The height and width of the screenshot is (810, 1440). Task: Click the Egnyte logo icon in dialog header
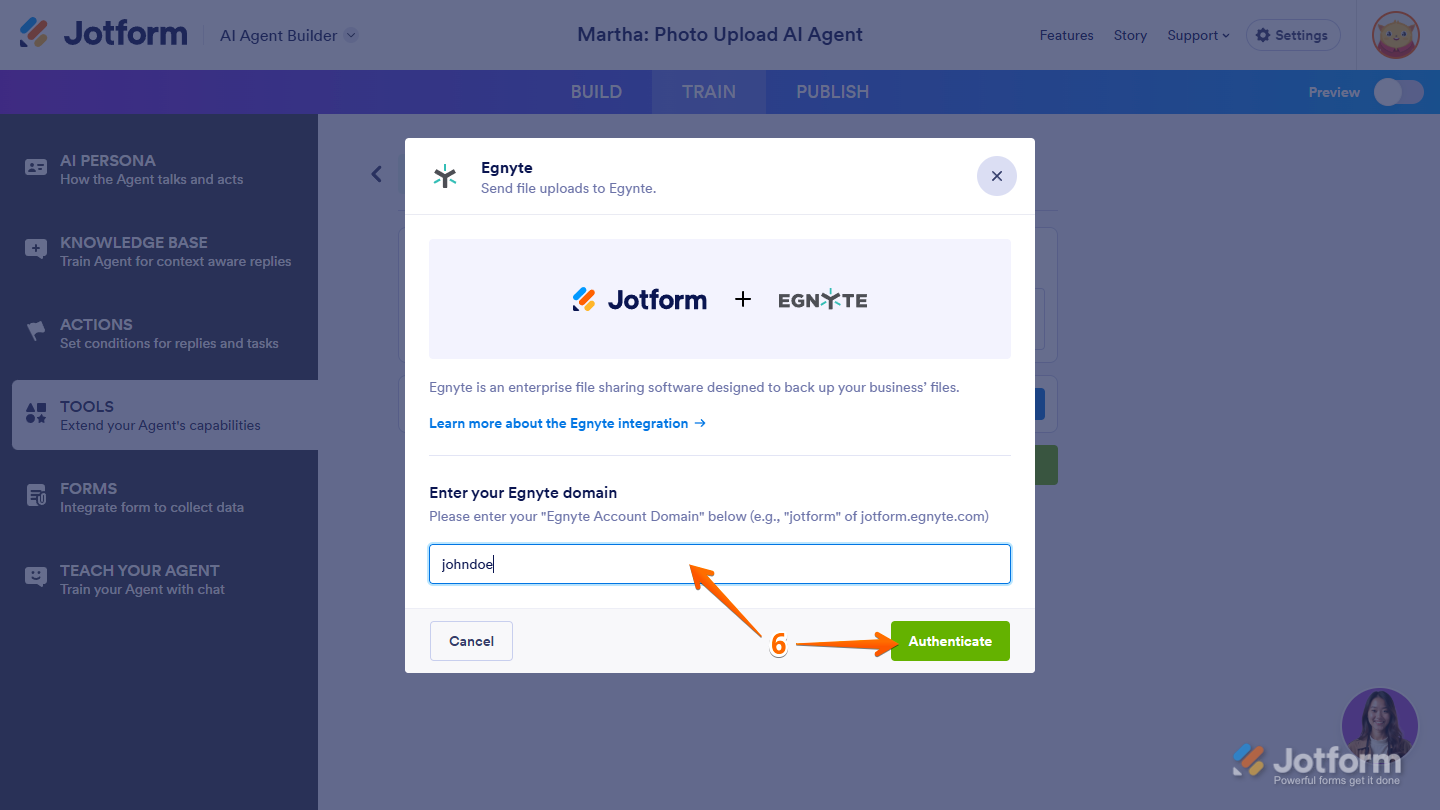(x=445, y=177)
